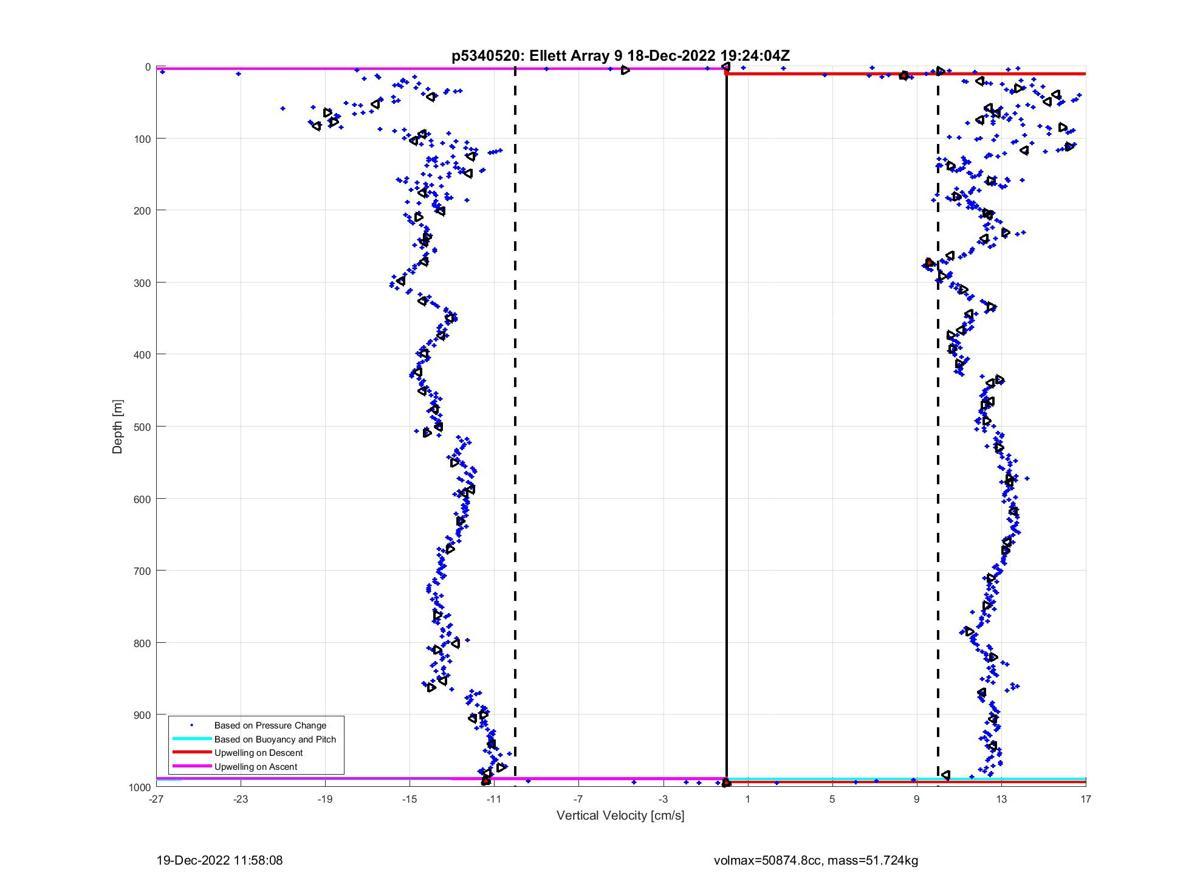Click the x-axis tick label -7
The width and height of the screenshot is (1200, 885).
click(x=578, y=799)
